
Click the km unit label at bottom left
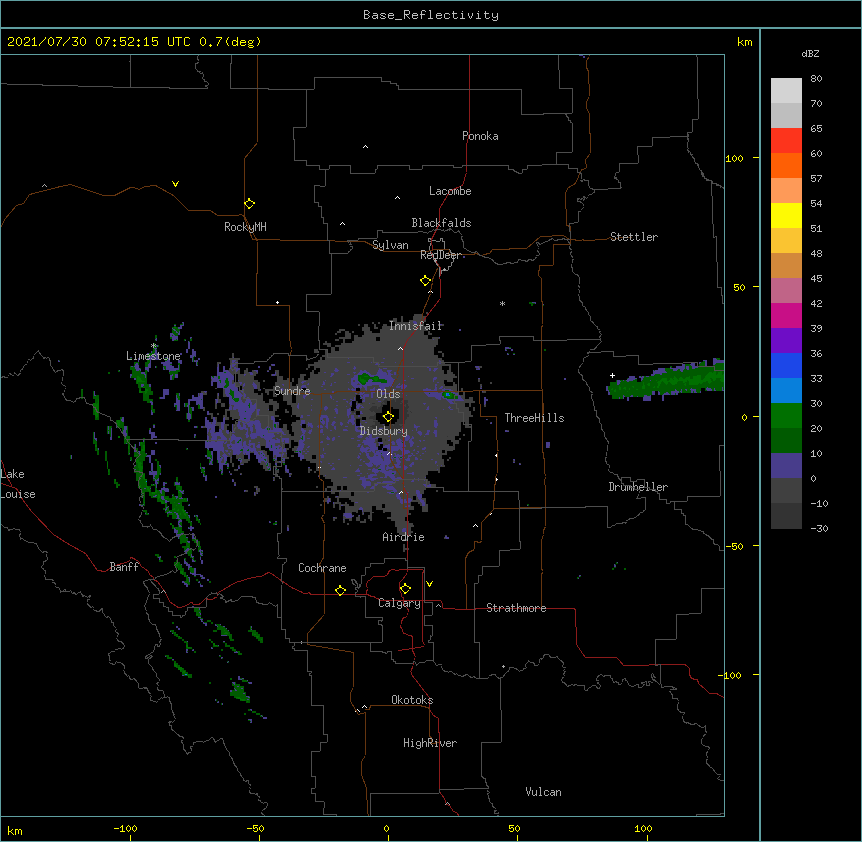point(15,831)
